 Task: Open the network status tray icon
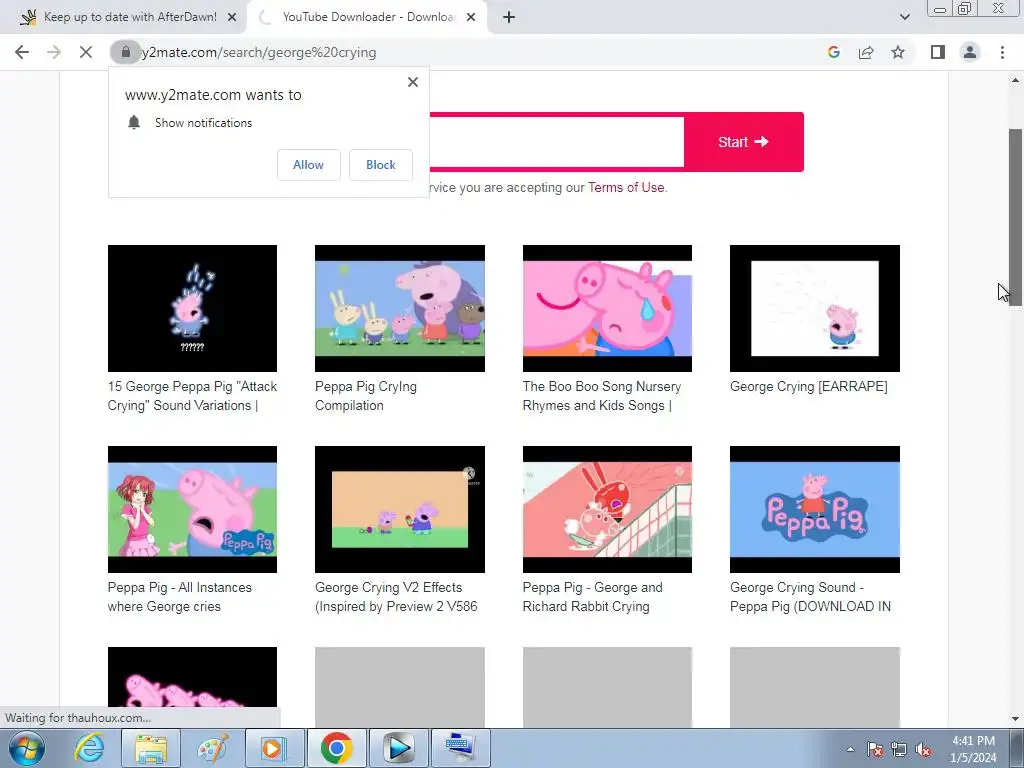[899, 749]
